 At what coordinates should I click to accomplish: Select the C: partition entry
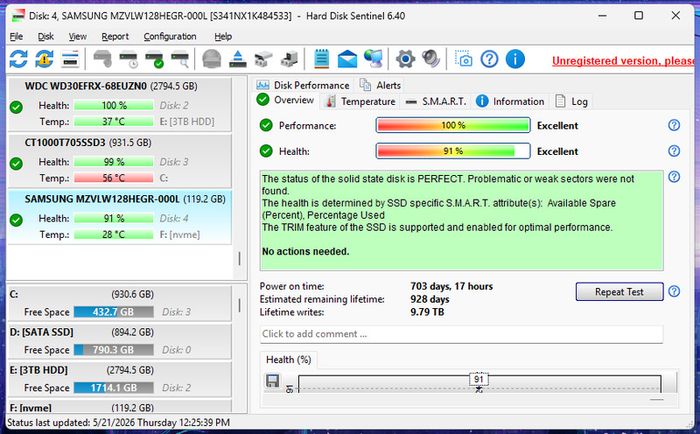[120, 303]
